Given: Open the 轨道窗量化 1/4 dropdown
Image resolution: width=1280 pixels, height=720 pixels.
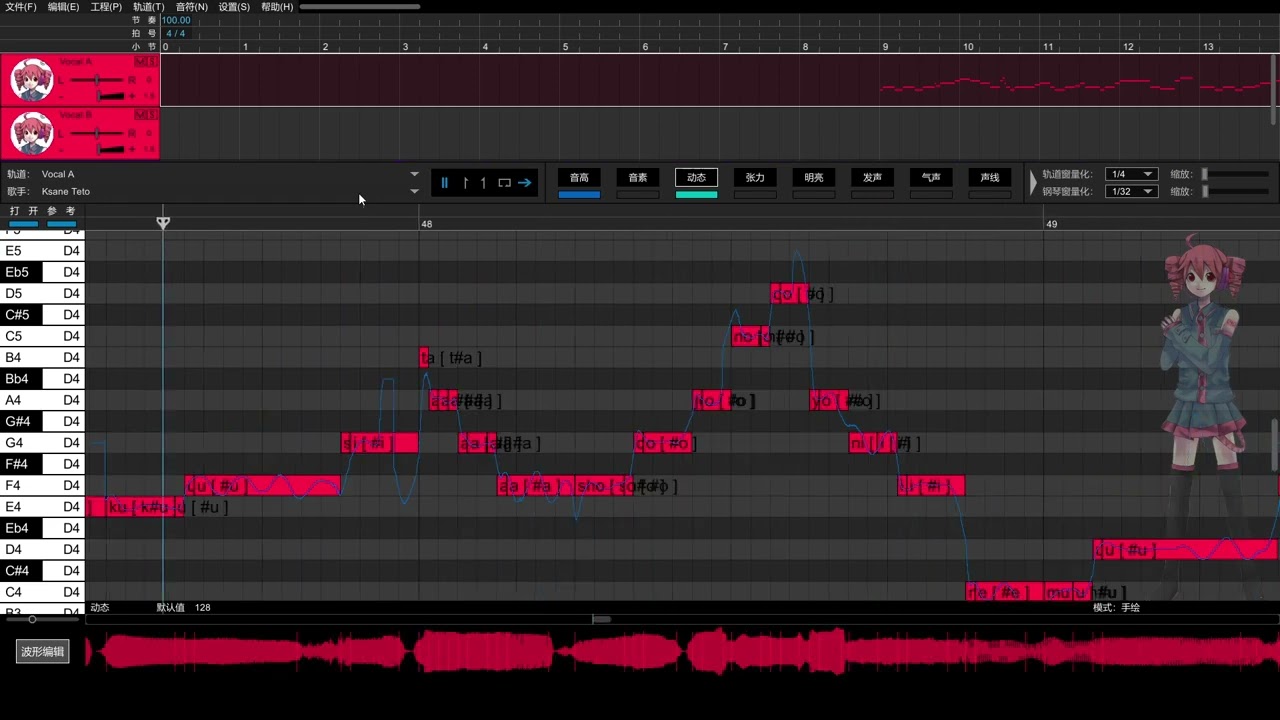Looking at the screenshot, I should [1131, 174].
